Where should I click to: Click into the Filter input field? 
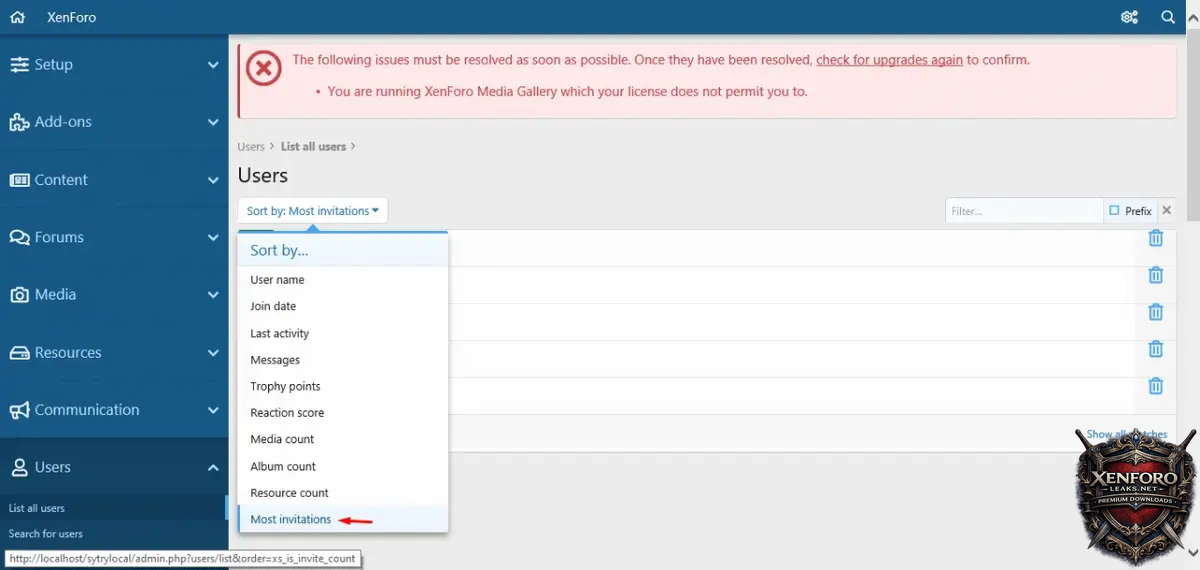(x=1022, y=211)
